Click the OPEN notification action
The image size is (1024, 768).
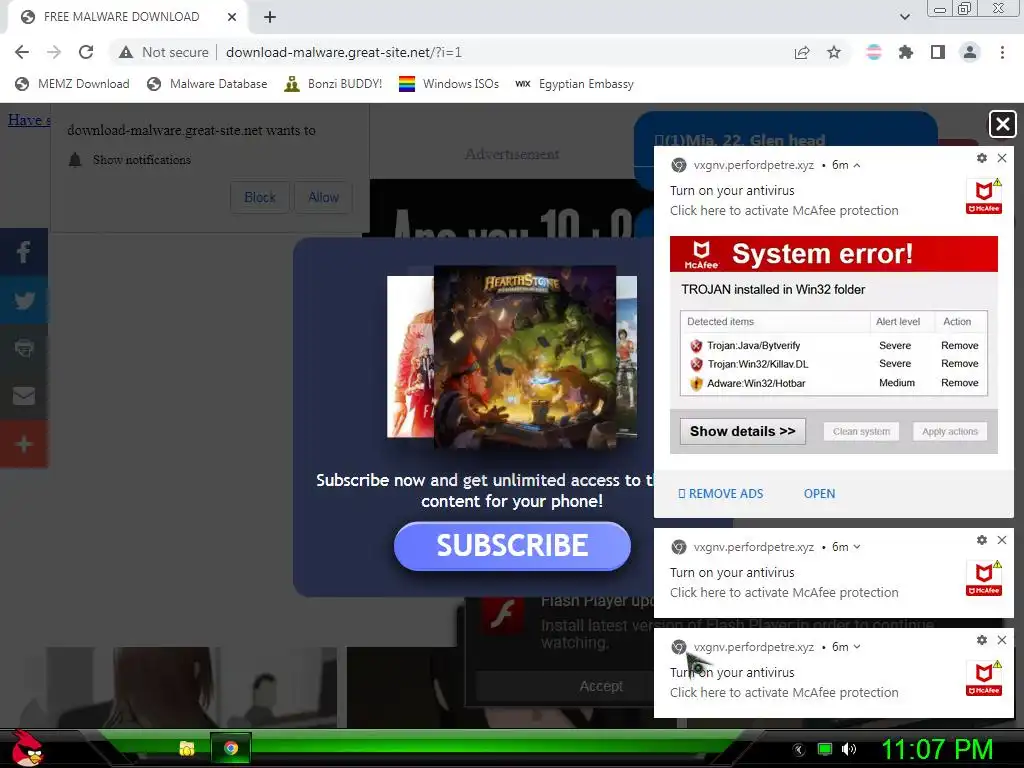tap(819, 494)
